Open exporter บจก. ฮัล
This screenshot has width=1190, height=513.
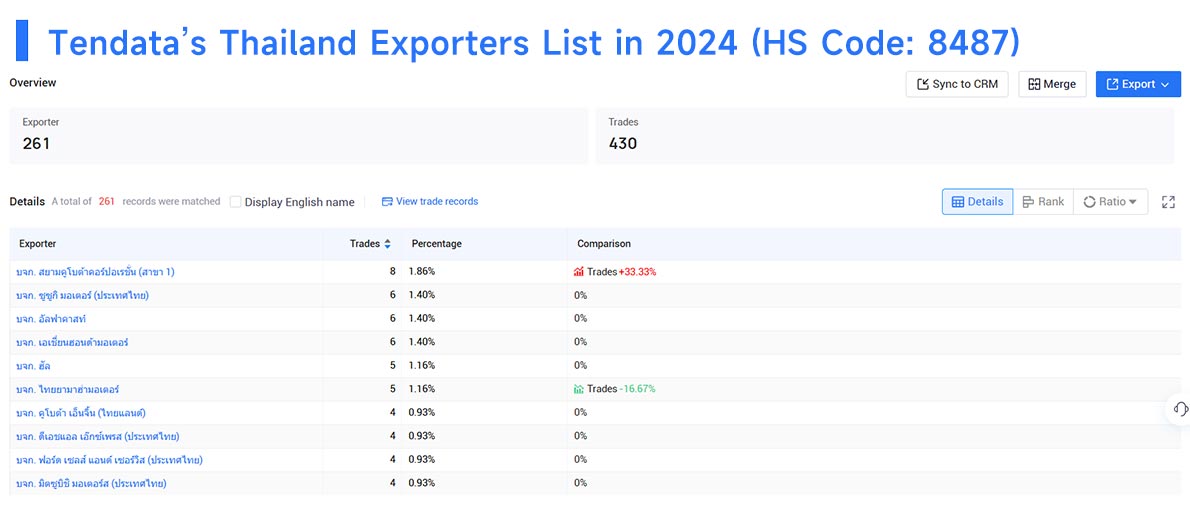[33, 366]
